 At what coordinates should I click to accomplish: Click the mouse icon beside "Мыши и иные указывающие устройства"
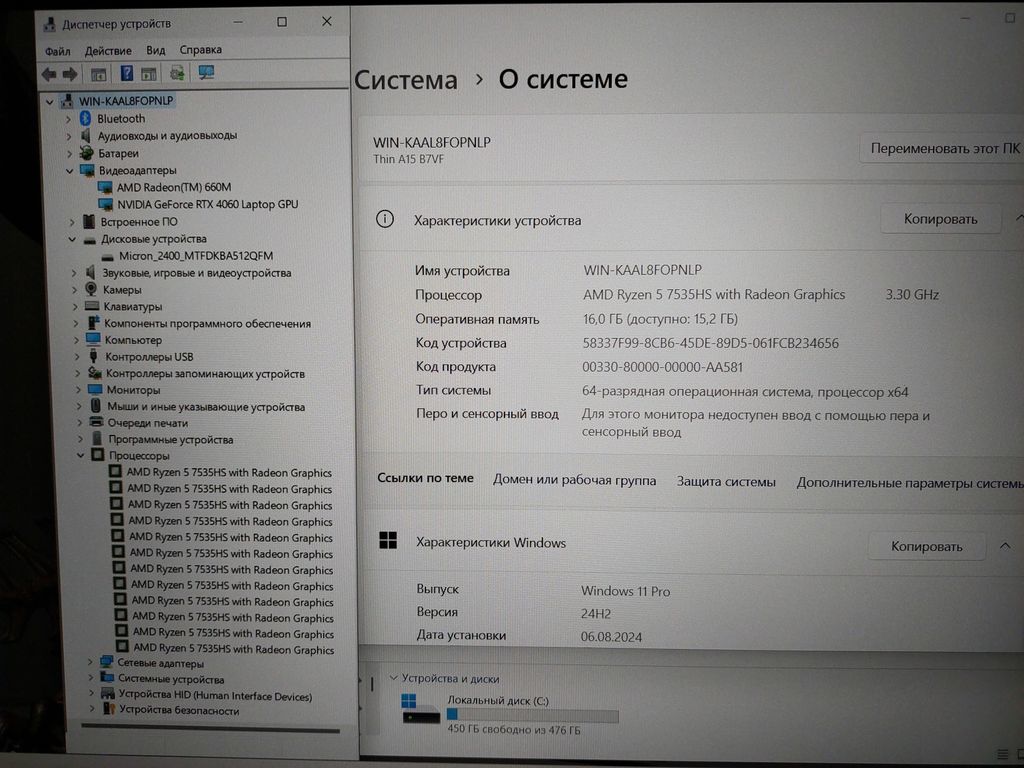tap(96, 406)
